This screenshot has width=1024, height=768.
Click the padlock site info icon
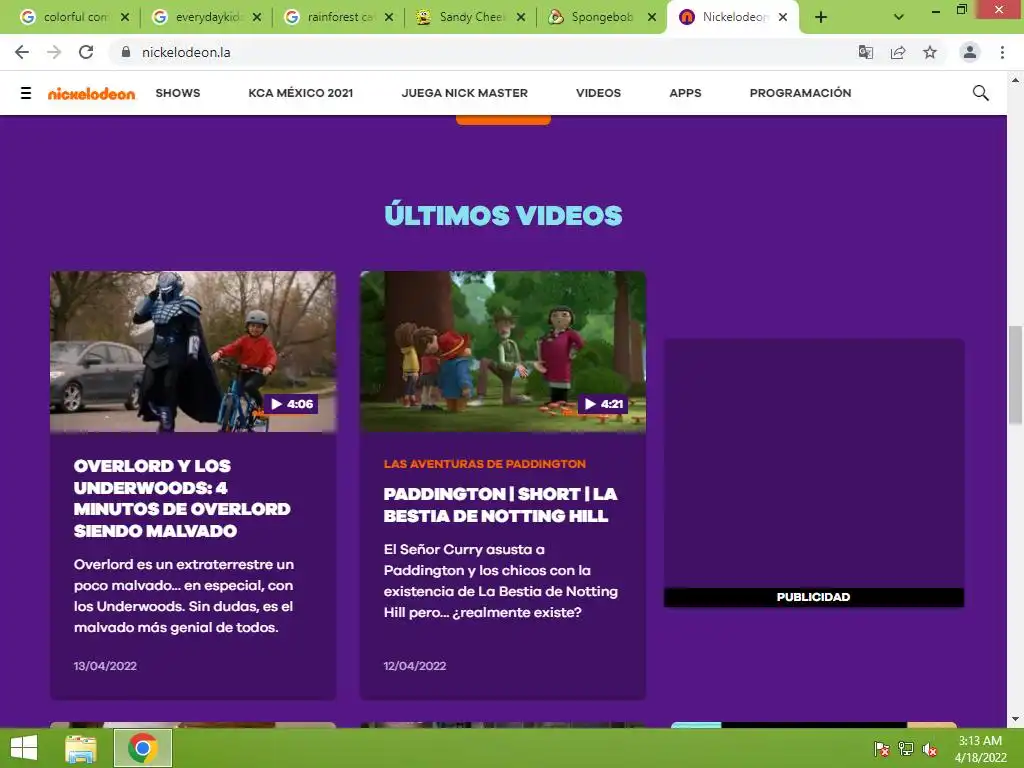tap(126, 52)
